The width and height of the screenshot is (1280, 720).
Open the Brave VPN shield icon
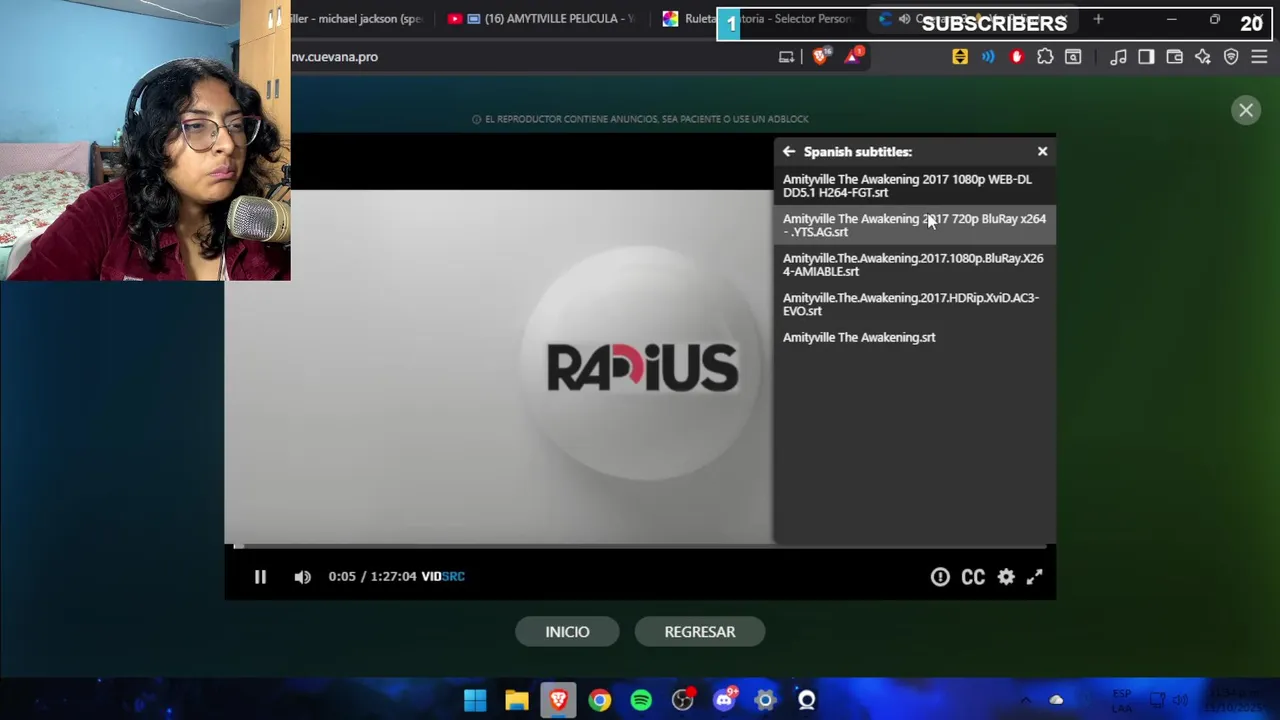(x=1231, y=57)
